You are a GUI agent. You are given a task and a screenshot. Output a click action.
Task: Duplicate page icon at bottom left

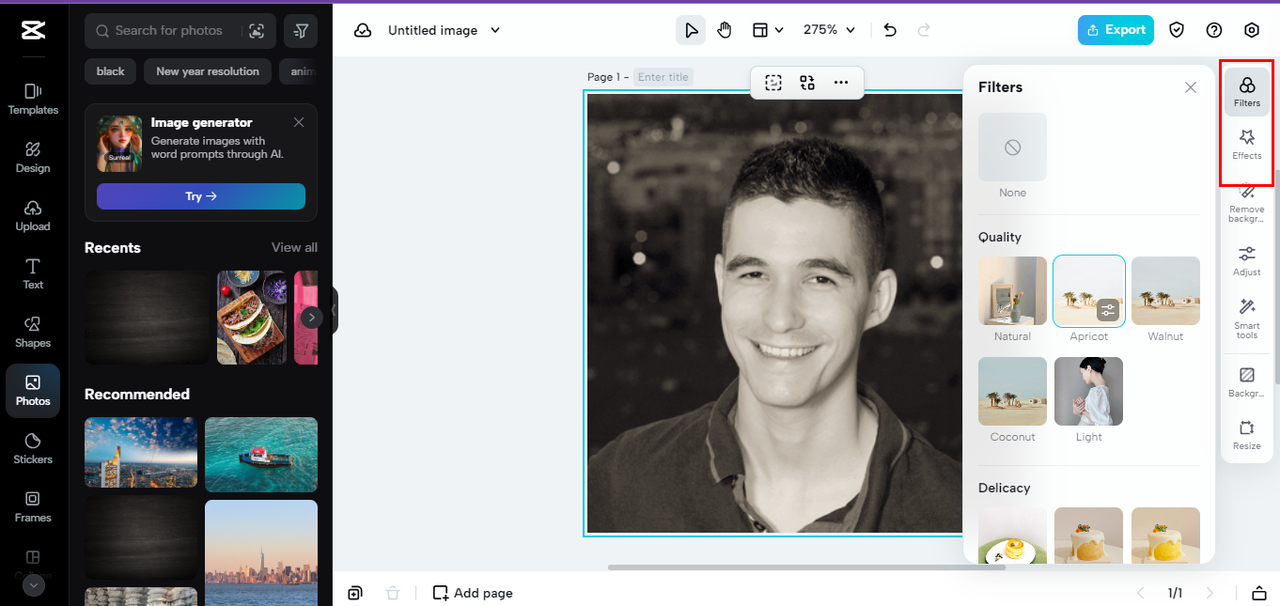[355, 593]
